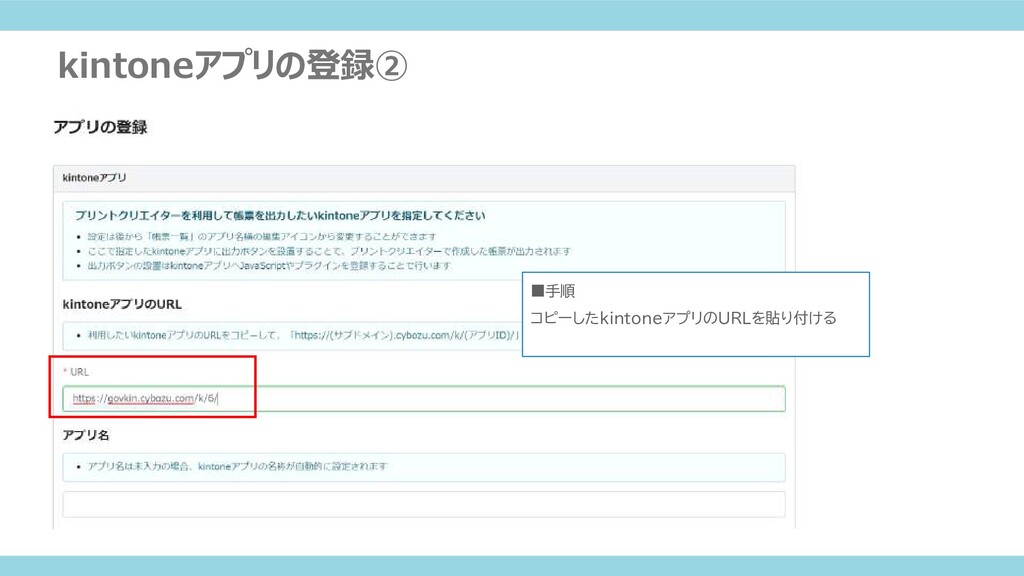Click the bold プリントクリエイターを利用して instruction heading
Viewport: 1024px width, 576px height.
point(280,216)
